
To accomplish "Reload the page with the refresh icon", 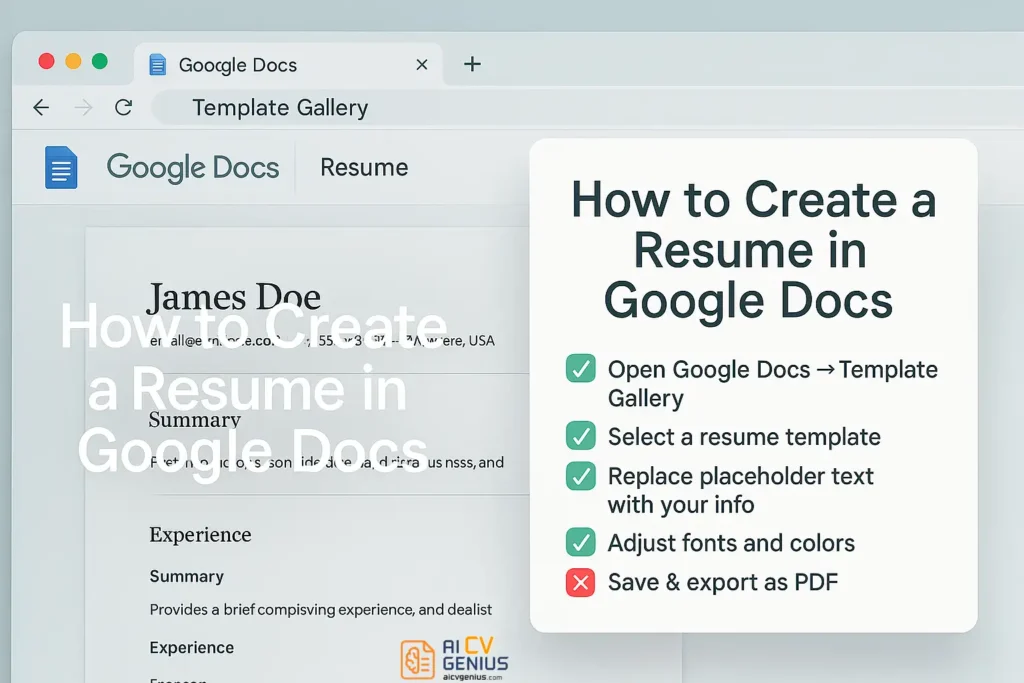I will point(123,107).
